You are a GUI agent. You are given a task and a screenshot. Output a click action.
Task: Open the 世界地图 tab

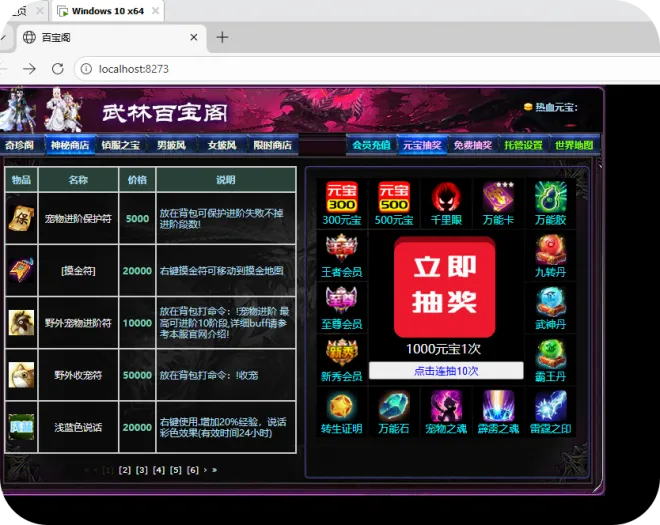pos(574,145)
